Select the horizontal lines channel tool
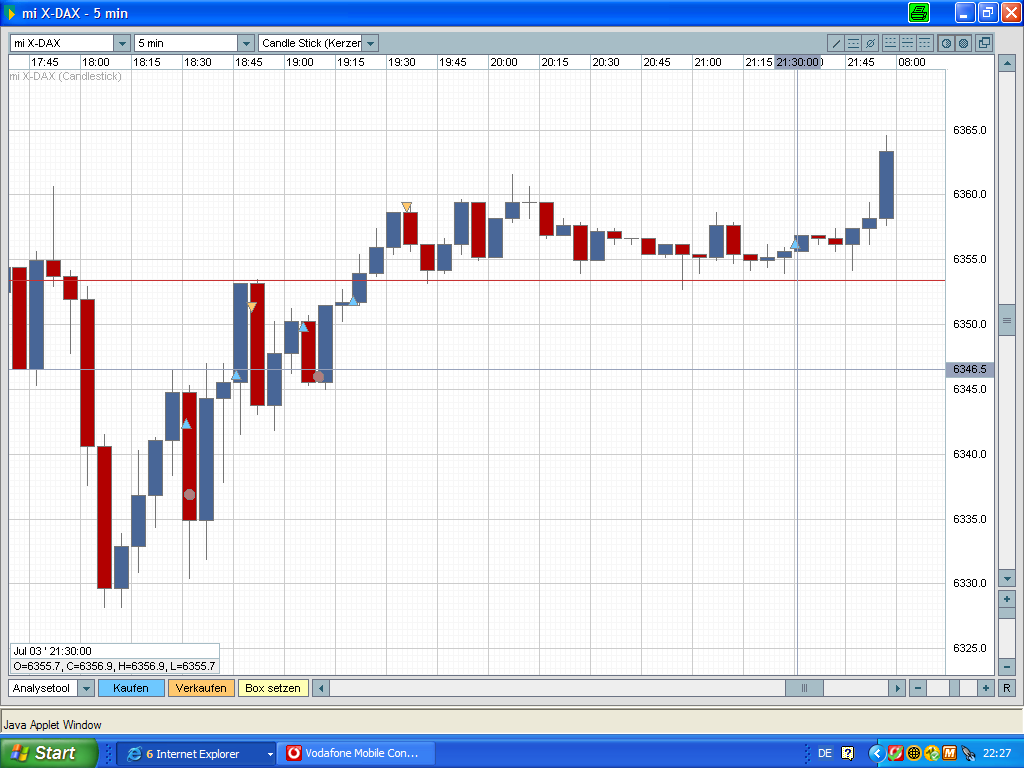 click(x=853, y=44)
